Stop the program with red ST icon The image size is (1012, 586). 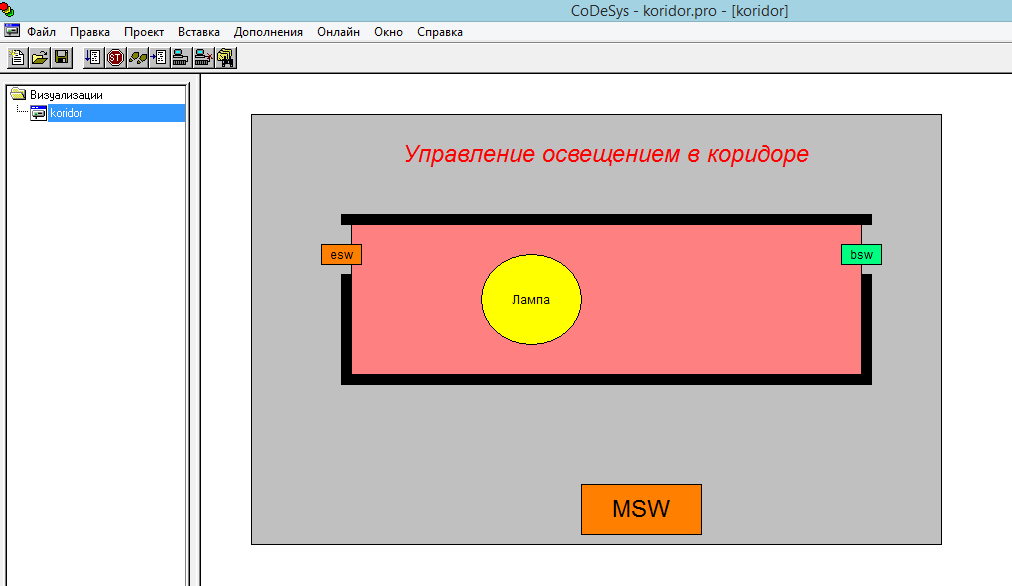click(115, 57)
